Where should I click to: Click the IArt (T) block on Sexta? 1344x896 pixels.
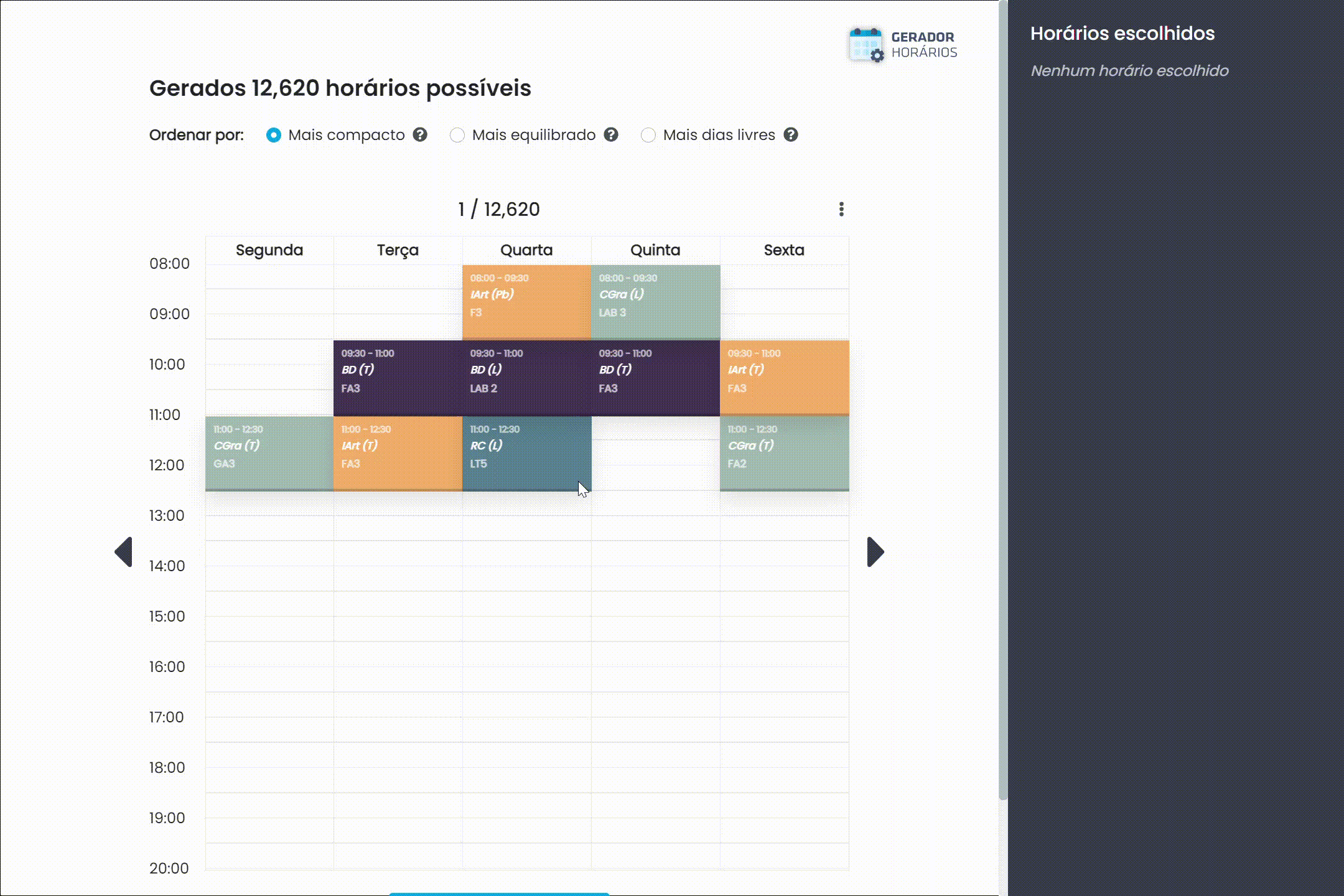point(784,378)
